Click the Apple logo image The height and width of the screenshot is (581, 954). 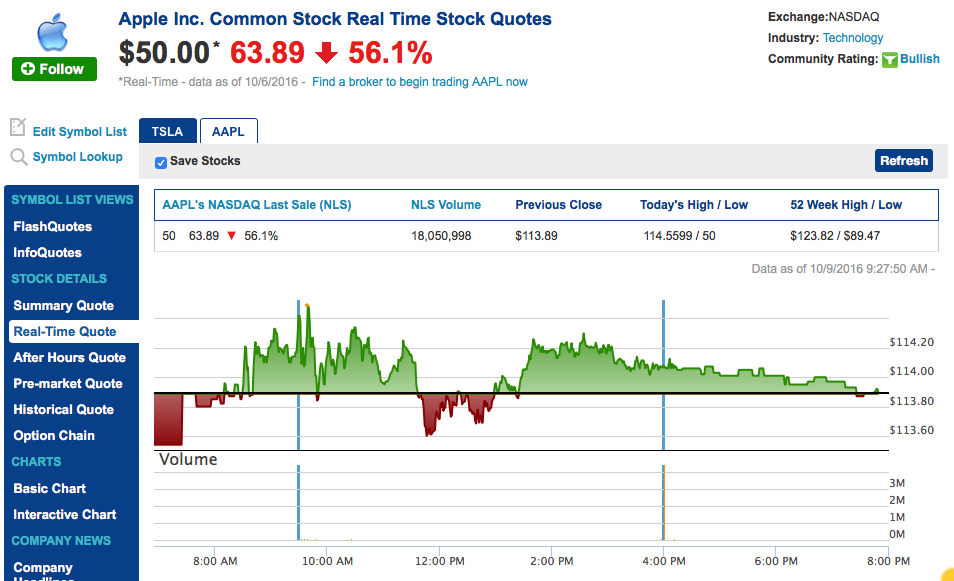53,33
